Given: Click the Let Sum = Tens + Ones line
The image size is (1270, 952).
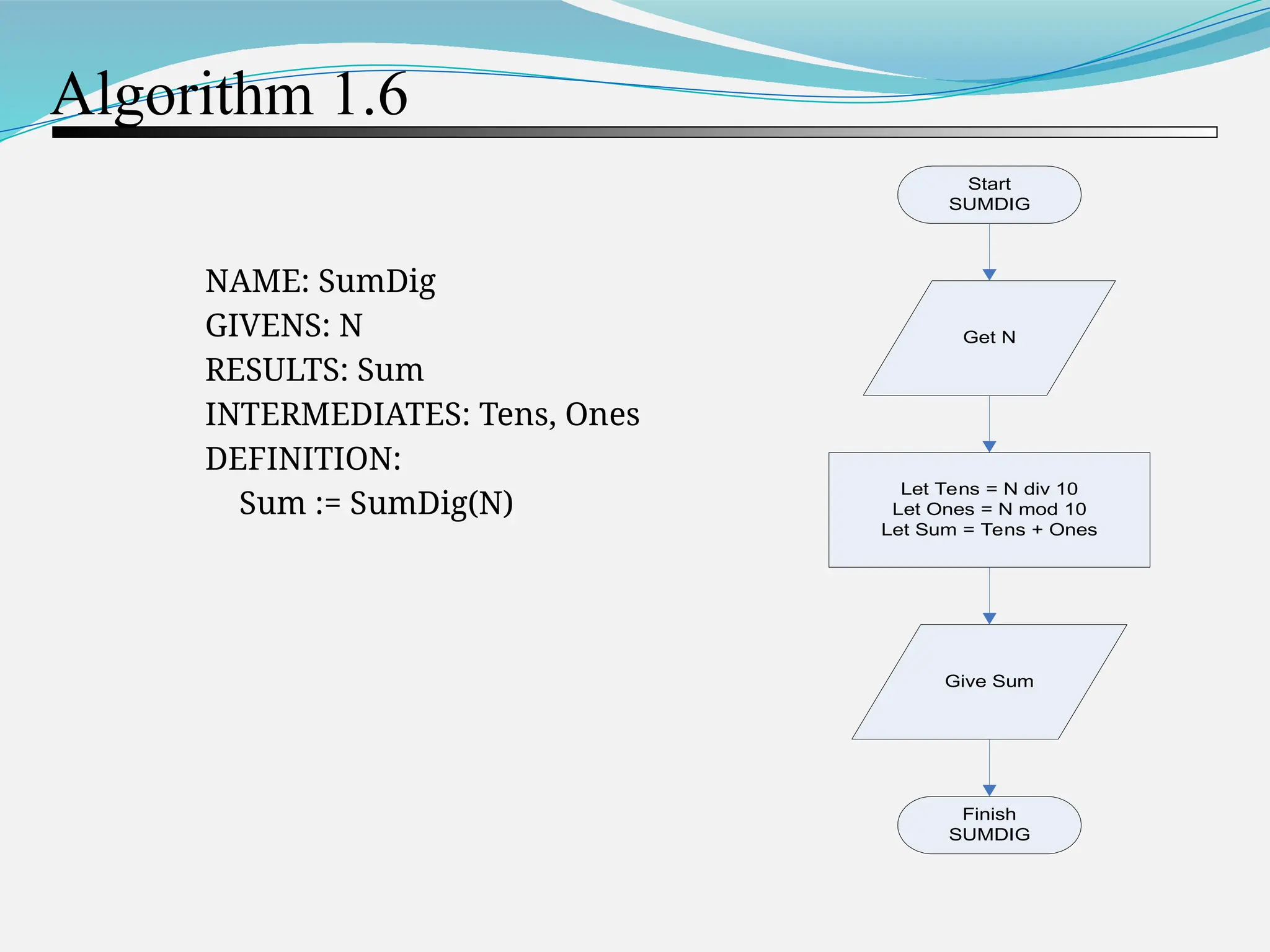Looking at the screenshot, I should pos(989,530).
